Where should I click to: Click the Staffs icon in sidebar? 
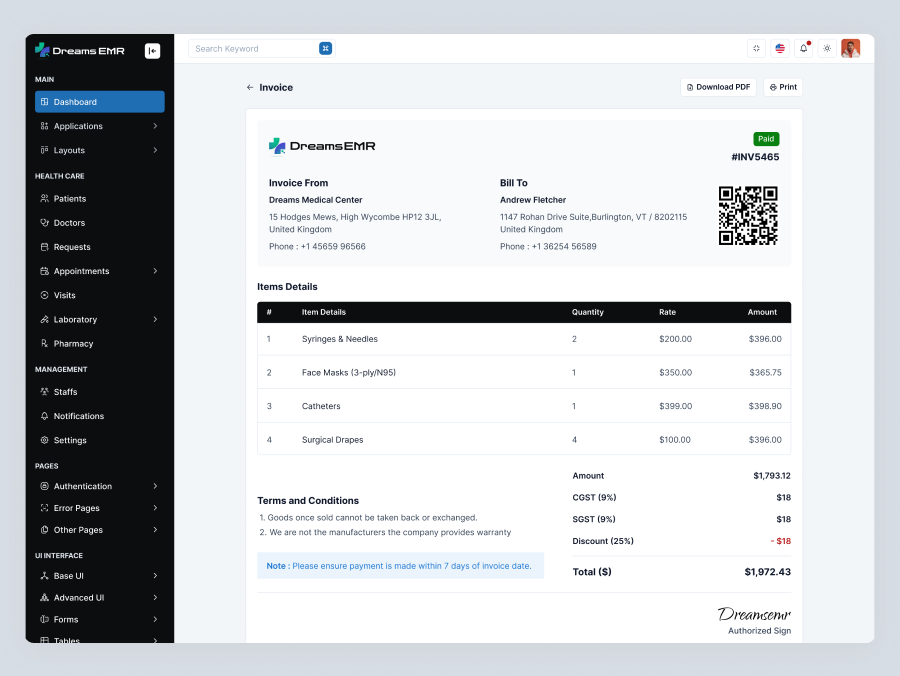tap(44, 391)
